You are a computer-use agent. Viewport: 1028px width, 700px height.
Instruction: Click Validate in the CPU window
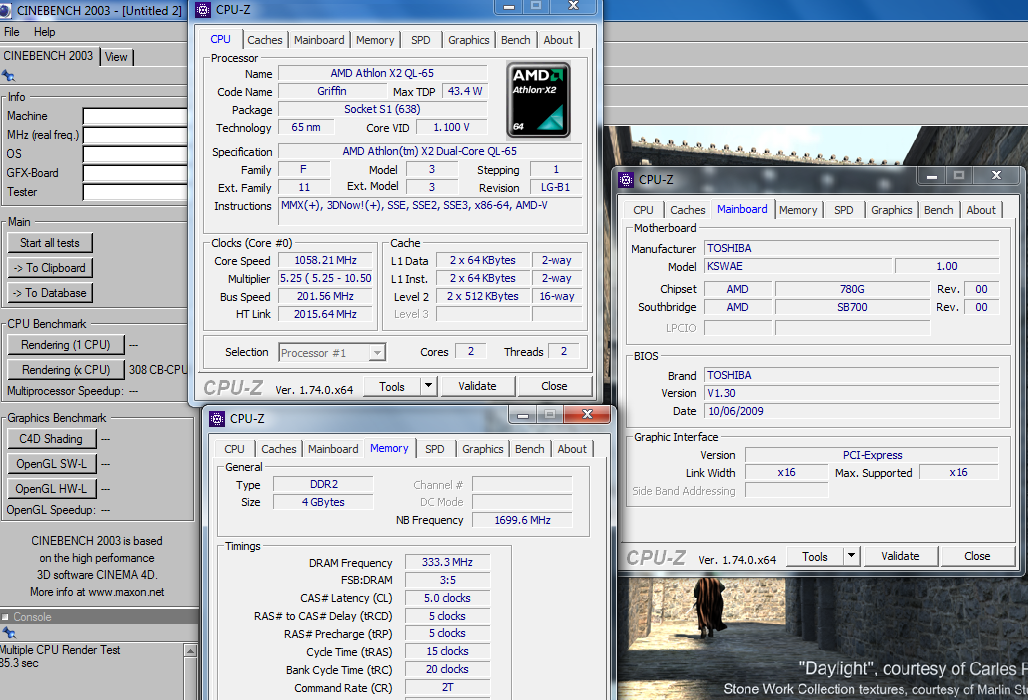click(x=477, y=386)
